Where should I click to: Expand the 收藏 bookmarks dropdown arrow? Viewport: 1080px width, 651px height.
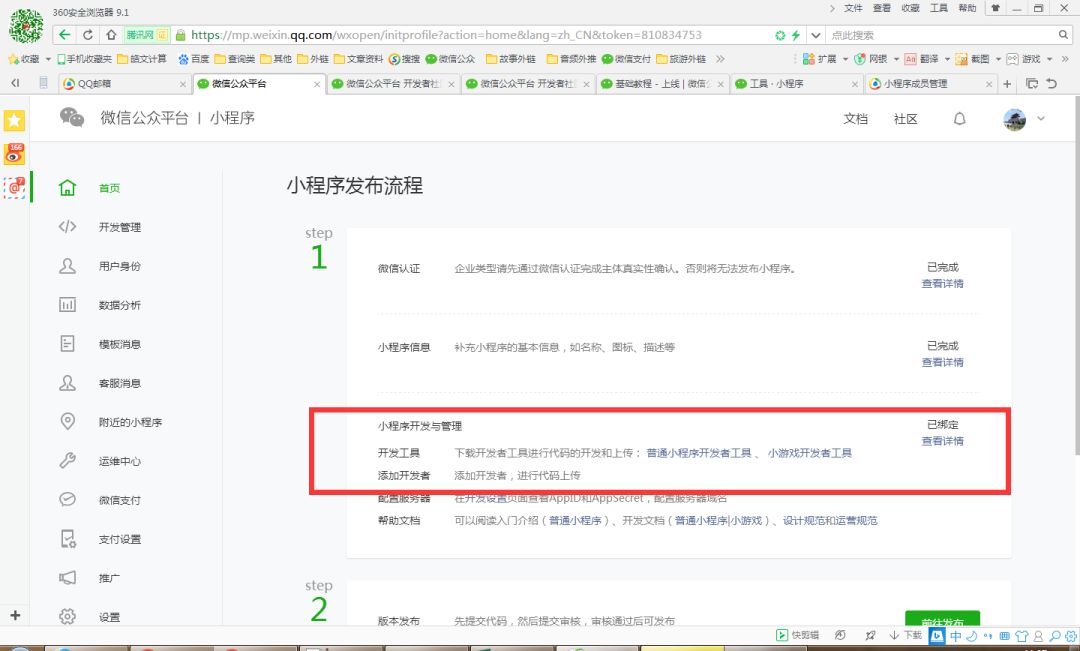[x=48, y=59]
